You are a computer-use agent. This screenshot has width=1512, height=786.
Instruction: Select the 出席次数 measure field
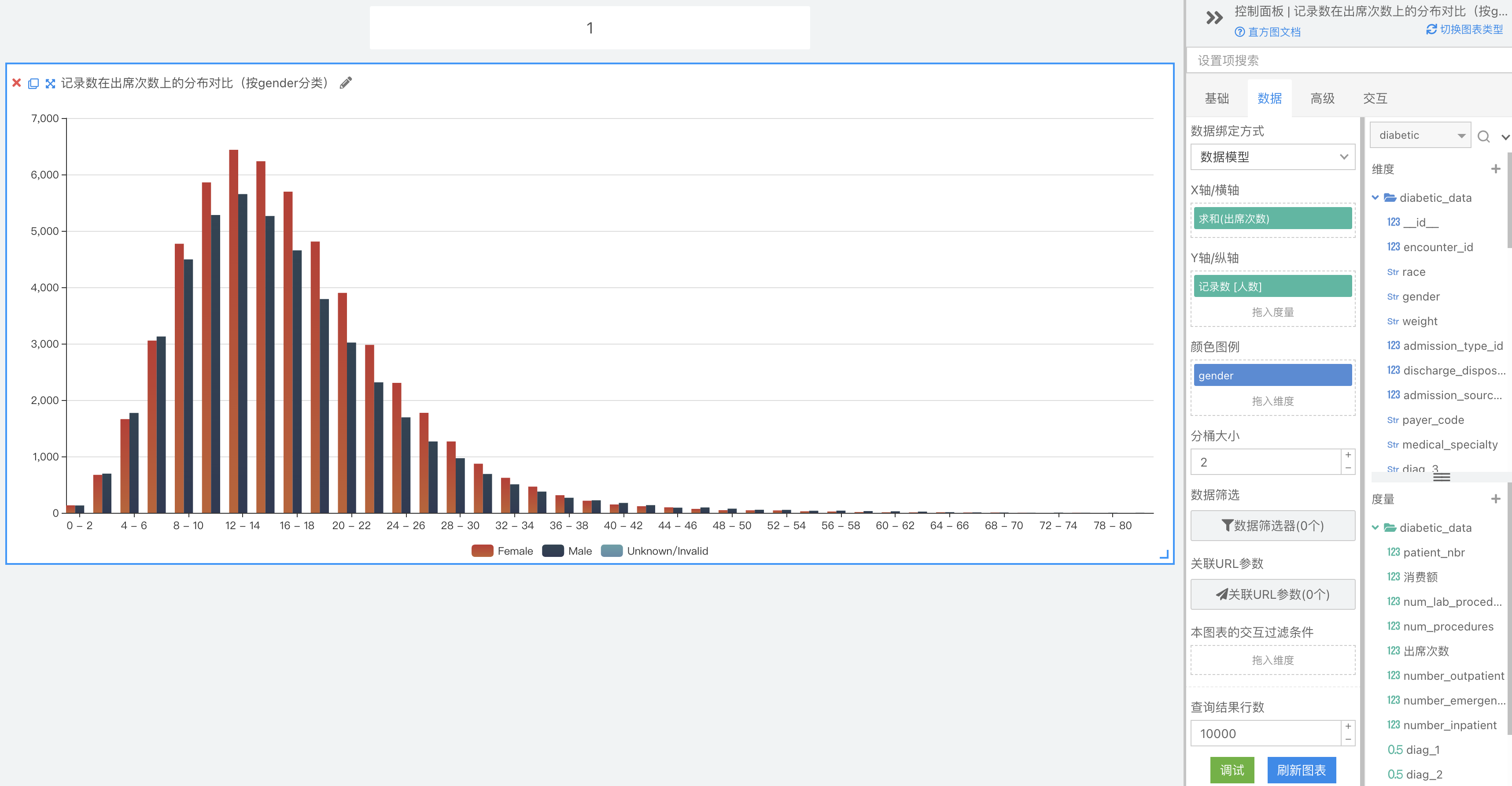pos(1417,651)
